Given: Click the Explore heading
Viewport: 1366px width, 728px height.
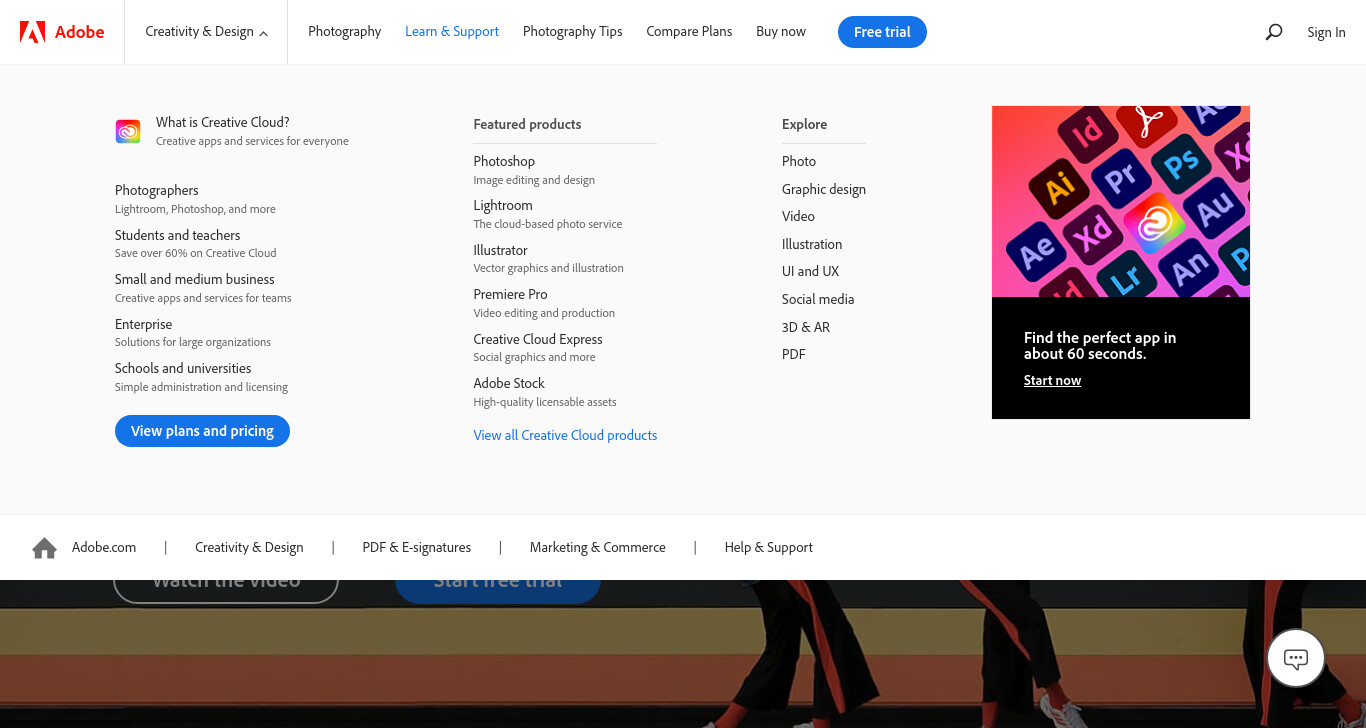Looking at the screenshot, I should click(804, 124).
